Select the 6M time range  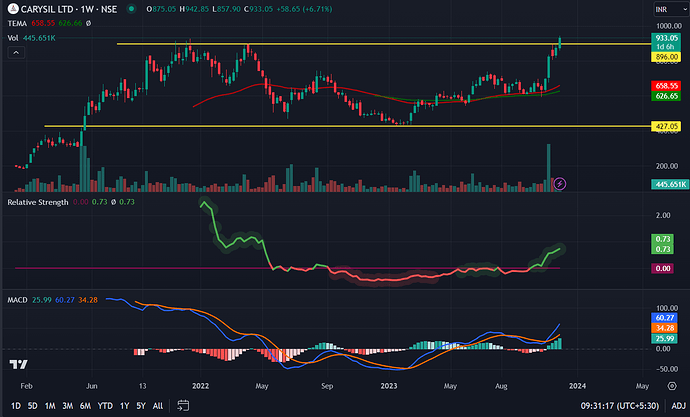[85, 406]
